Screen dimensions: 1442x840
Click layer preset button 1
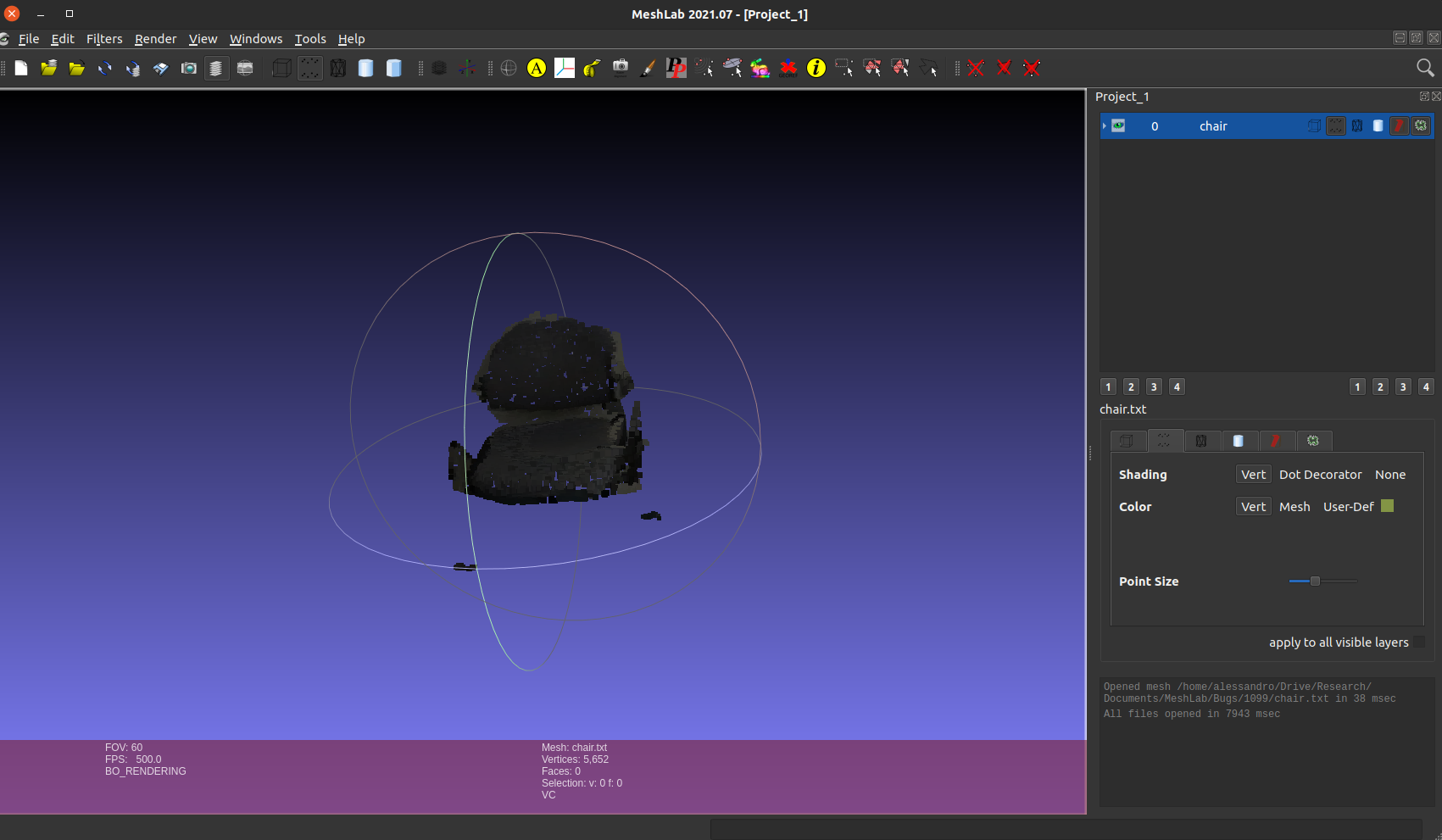click(1108, 387)
